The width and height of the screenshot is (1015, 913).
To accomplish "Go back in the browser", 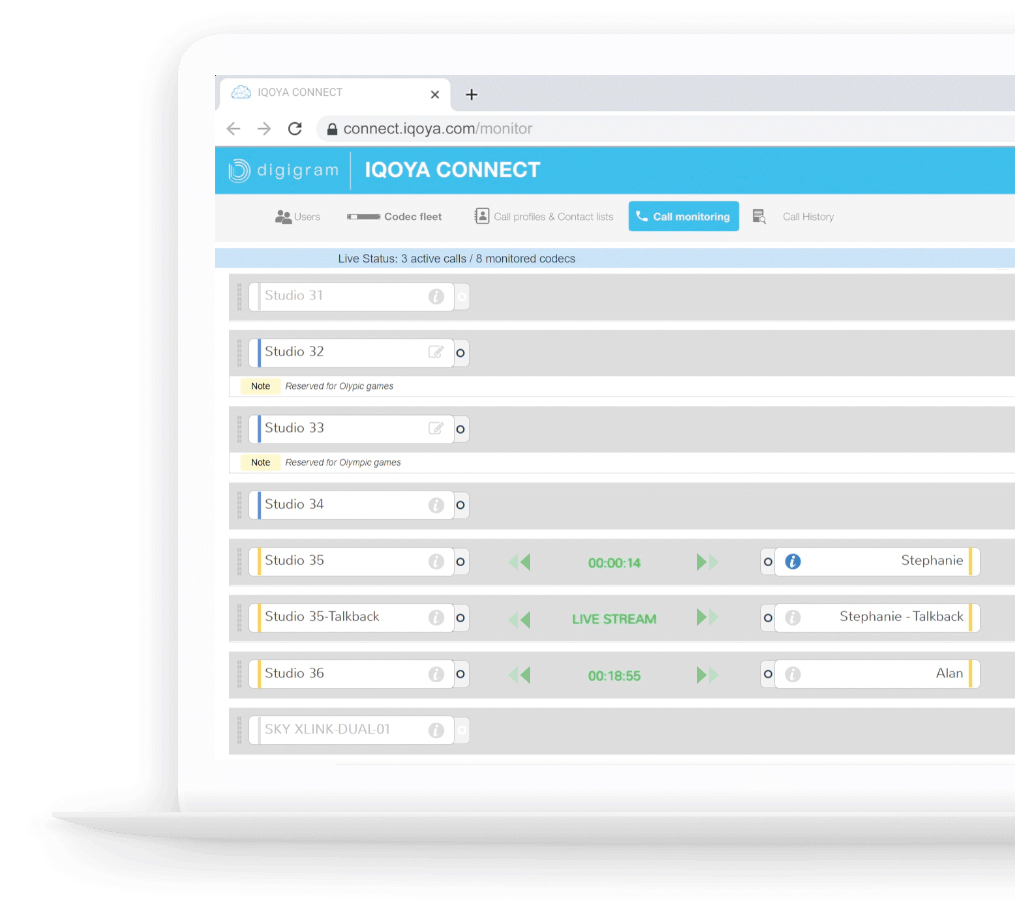I will [234, 129].
